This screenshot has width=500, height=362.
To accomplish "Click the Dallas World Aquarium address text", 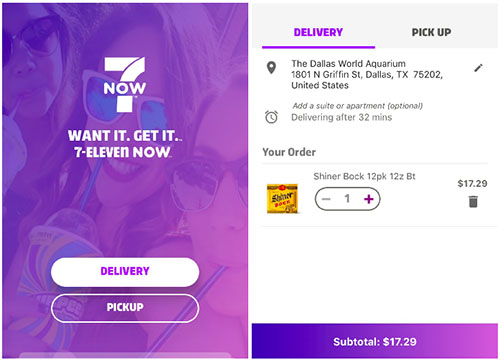I will pos(367,74).
